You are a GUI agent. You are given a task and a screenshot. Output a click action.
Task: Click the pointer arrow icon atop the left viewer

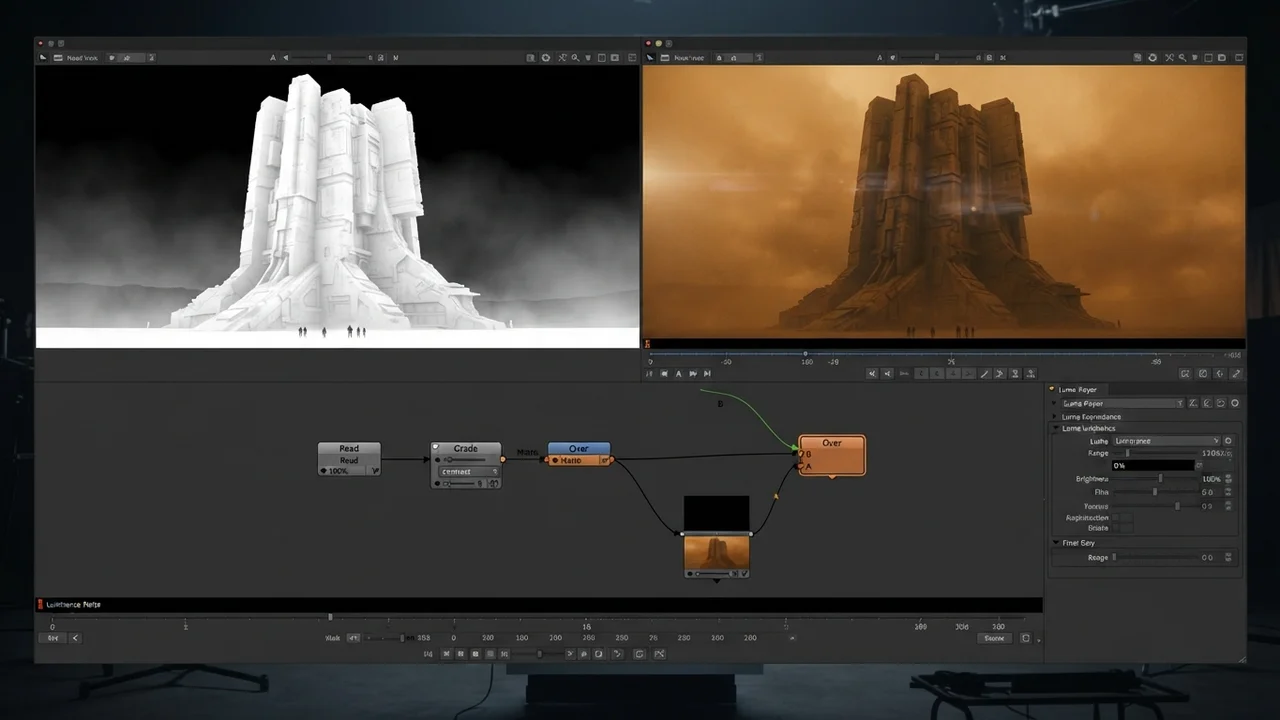click(42, 58)
